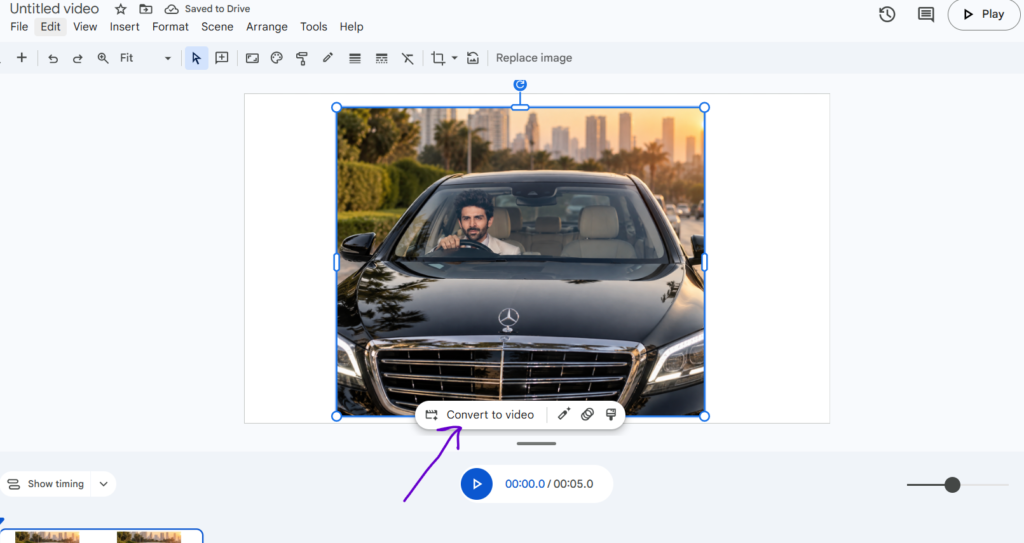The width and height of the screenshot is (1024, 543).
Task: Redo the last action
Action: pyautogui.click(x=78, y=58)
